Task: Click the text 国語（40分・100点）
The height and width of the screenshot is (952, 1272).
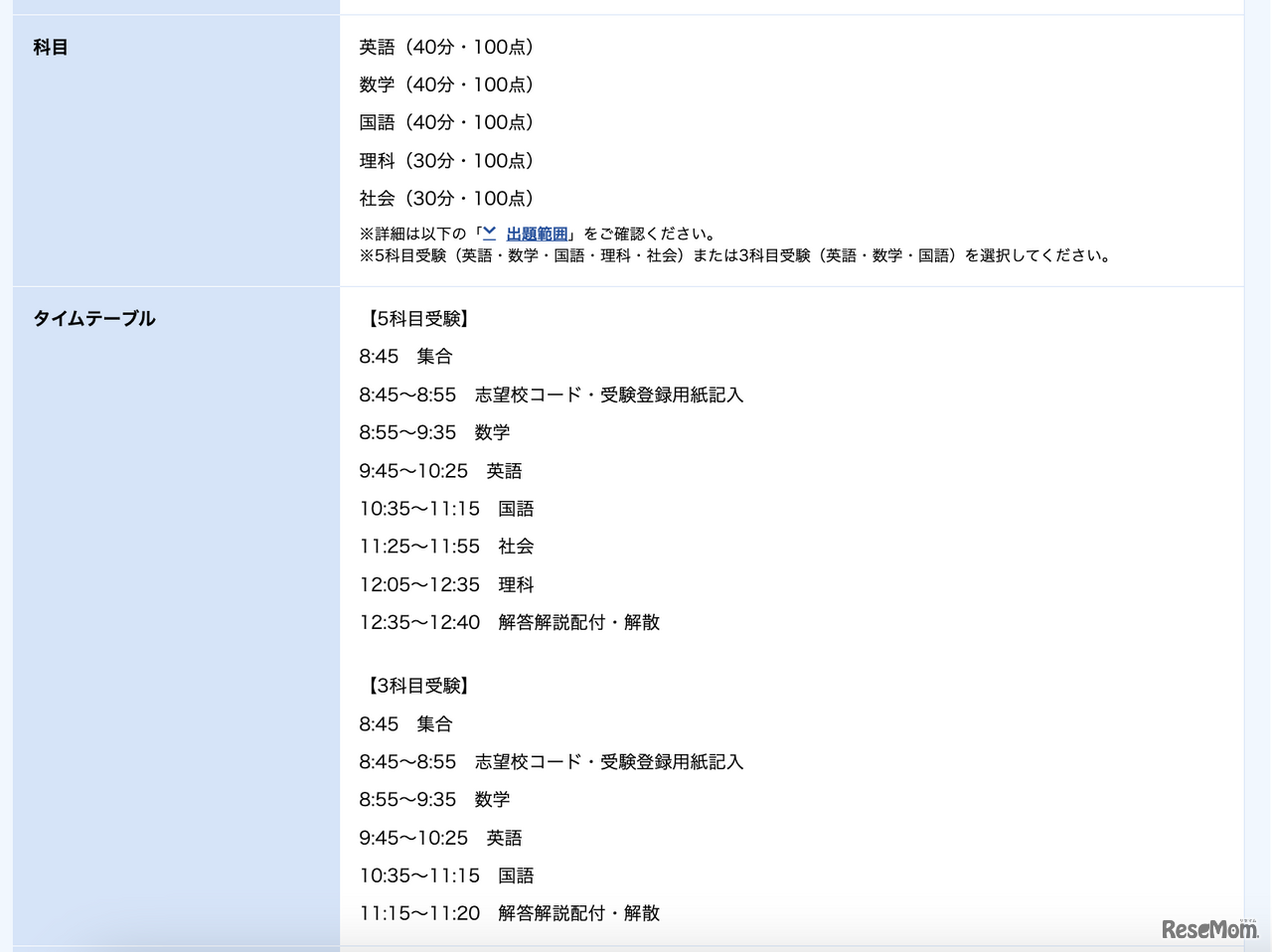Action: (446, 122)
